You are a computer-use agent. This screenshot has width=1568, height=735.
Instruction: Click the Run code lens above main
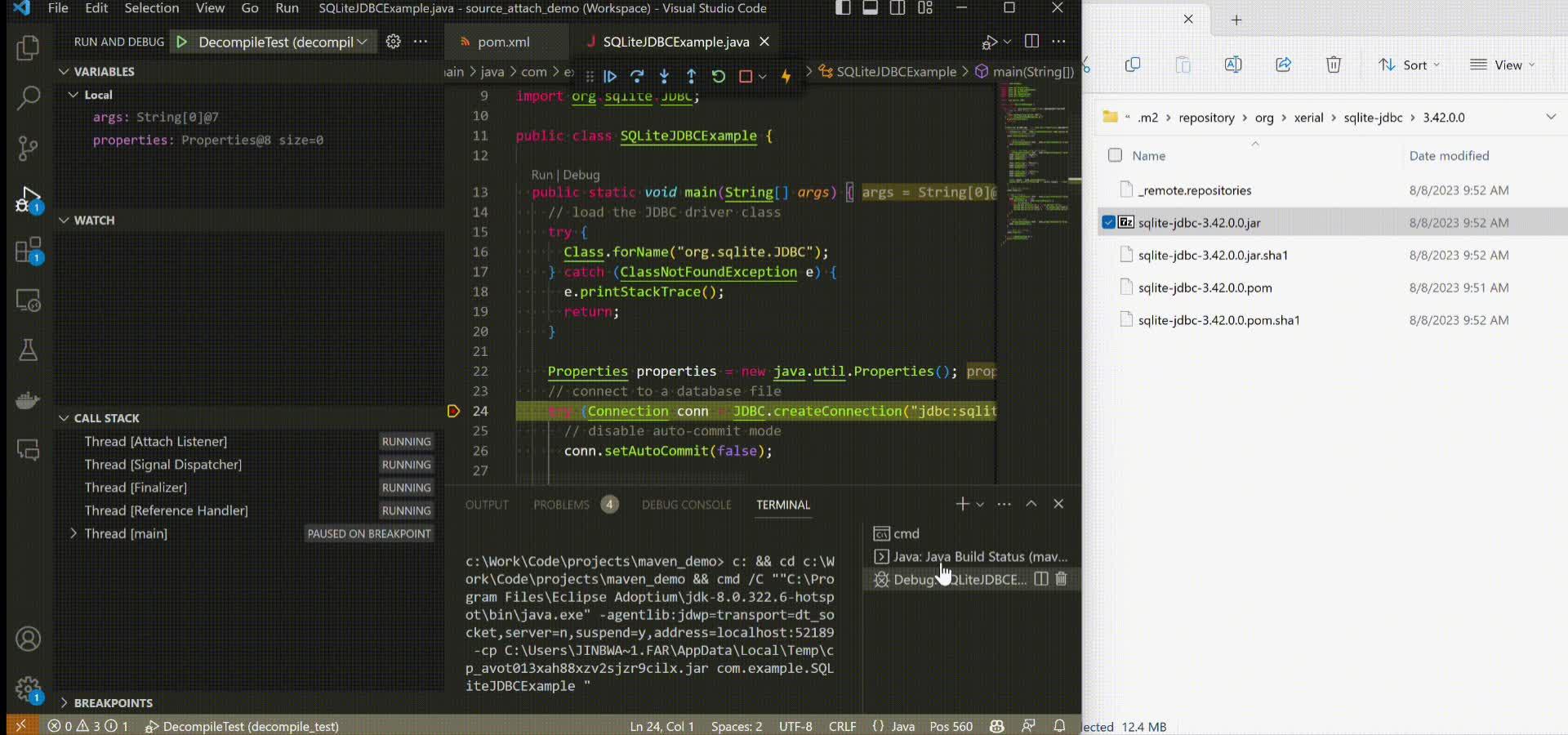pyautogui.click(x=541, y=175)
